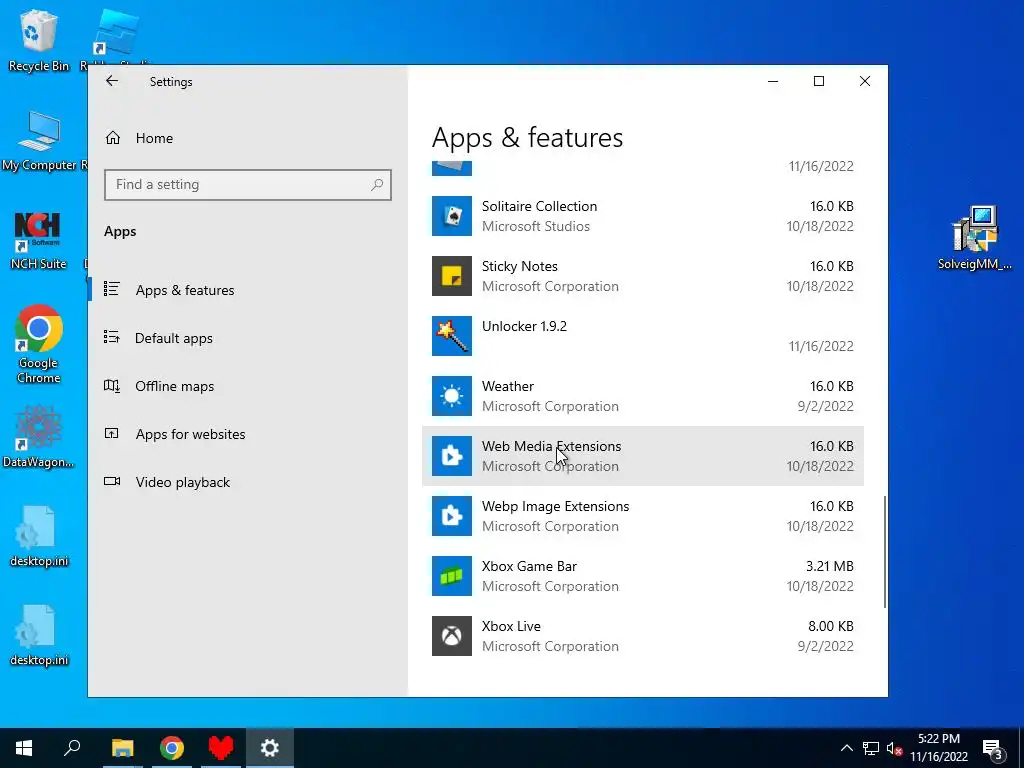Click the apps list vertical scrollbar
This screenshot has width=1024, height=768.
[x=885, y=552]
